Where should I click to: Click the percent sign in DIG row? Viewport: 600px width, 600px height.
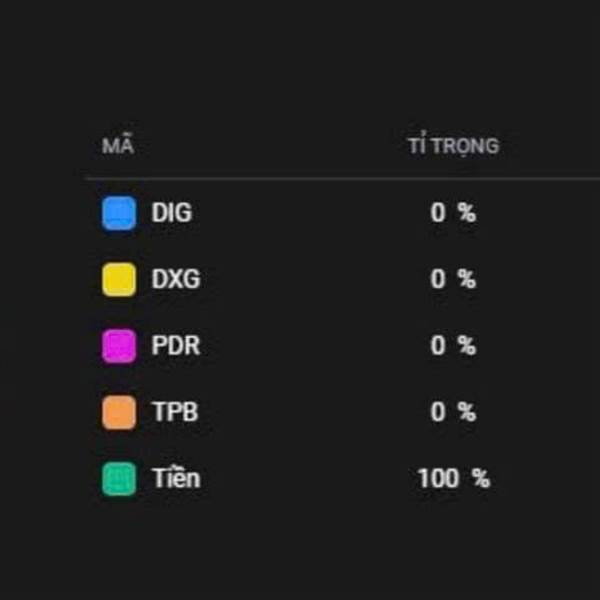467,213
